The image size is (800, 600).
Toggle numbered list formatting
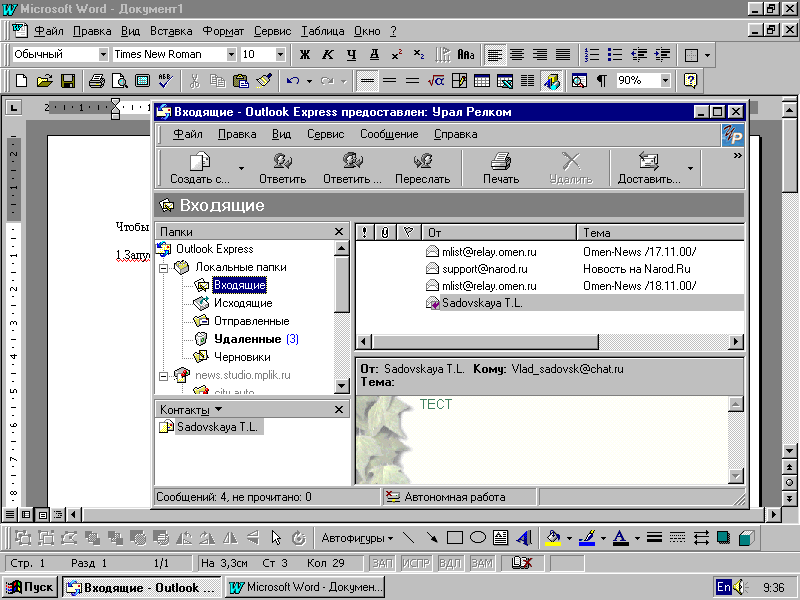pyautogui.click(x=592, y=54)
